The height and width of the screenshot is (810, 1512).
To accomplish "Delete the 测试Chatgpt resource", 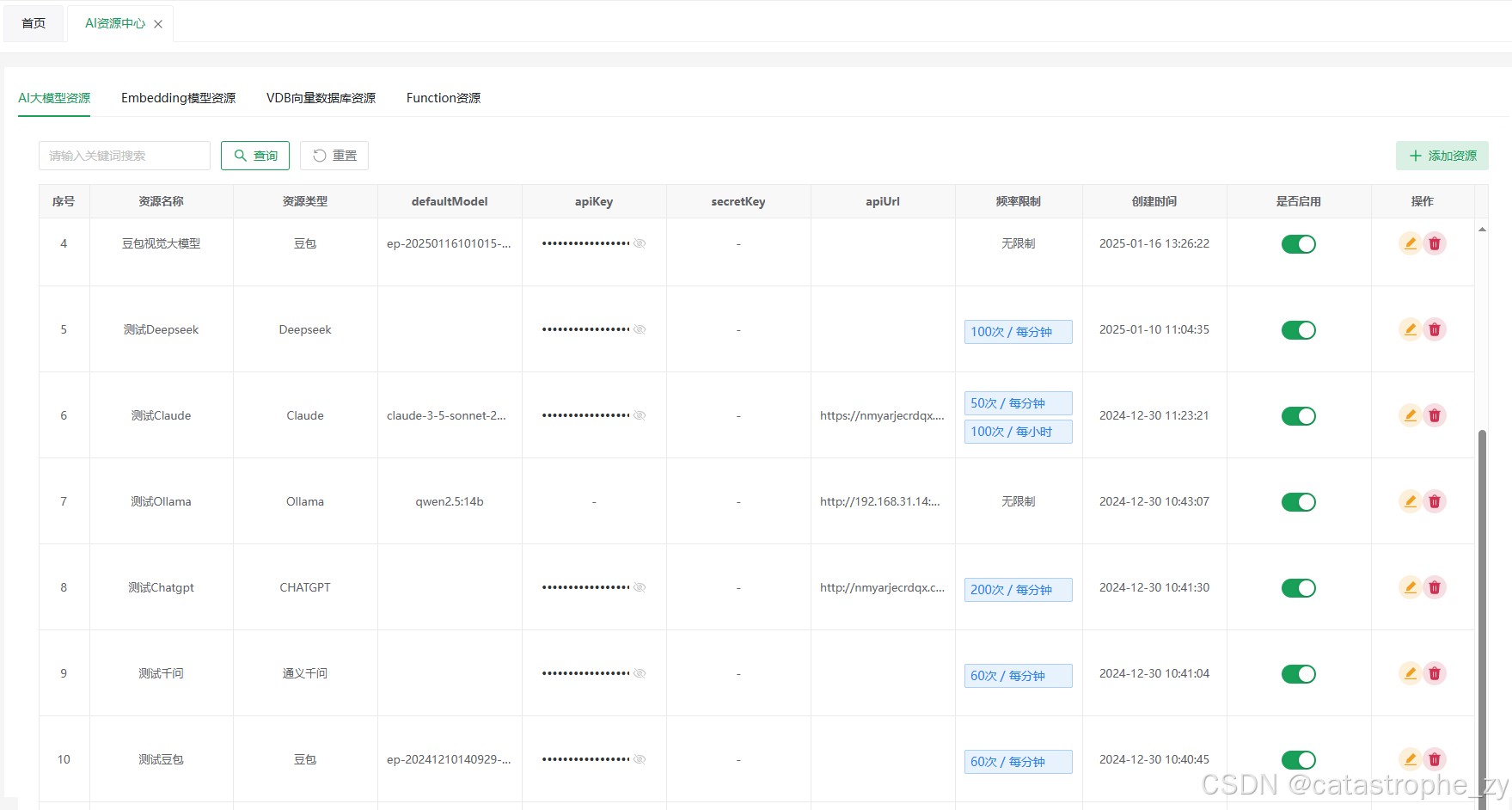I will (x=1435, y=587).
